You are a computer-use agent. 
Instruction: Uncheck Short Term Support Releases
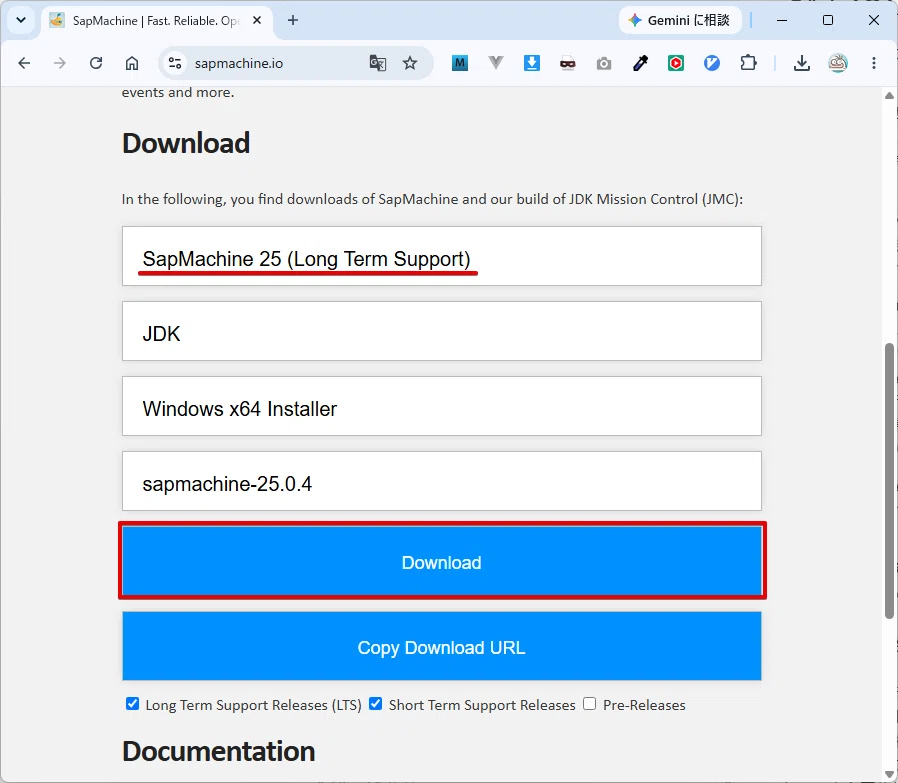376,704
